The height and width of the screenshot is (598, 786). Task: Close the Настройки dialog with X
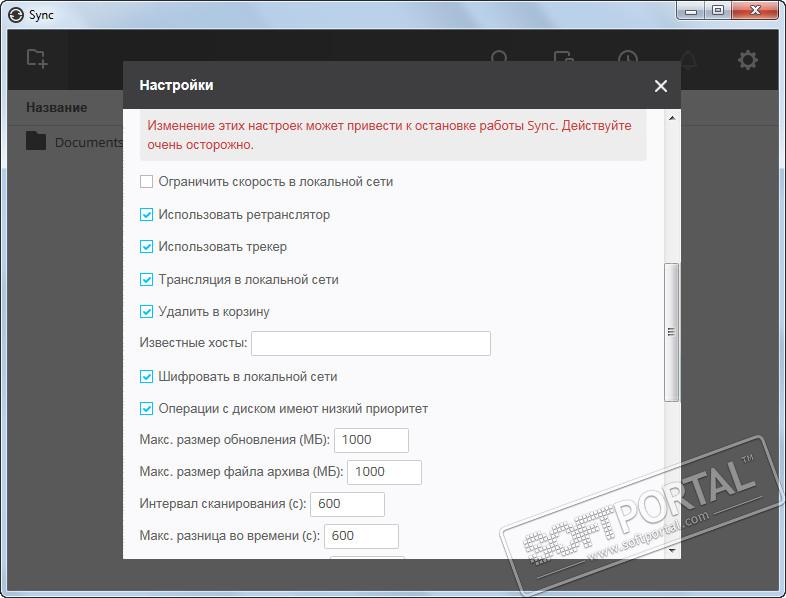[661, 86]
